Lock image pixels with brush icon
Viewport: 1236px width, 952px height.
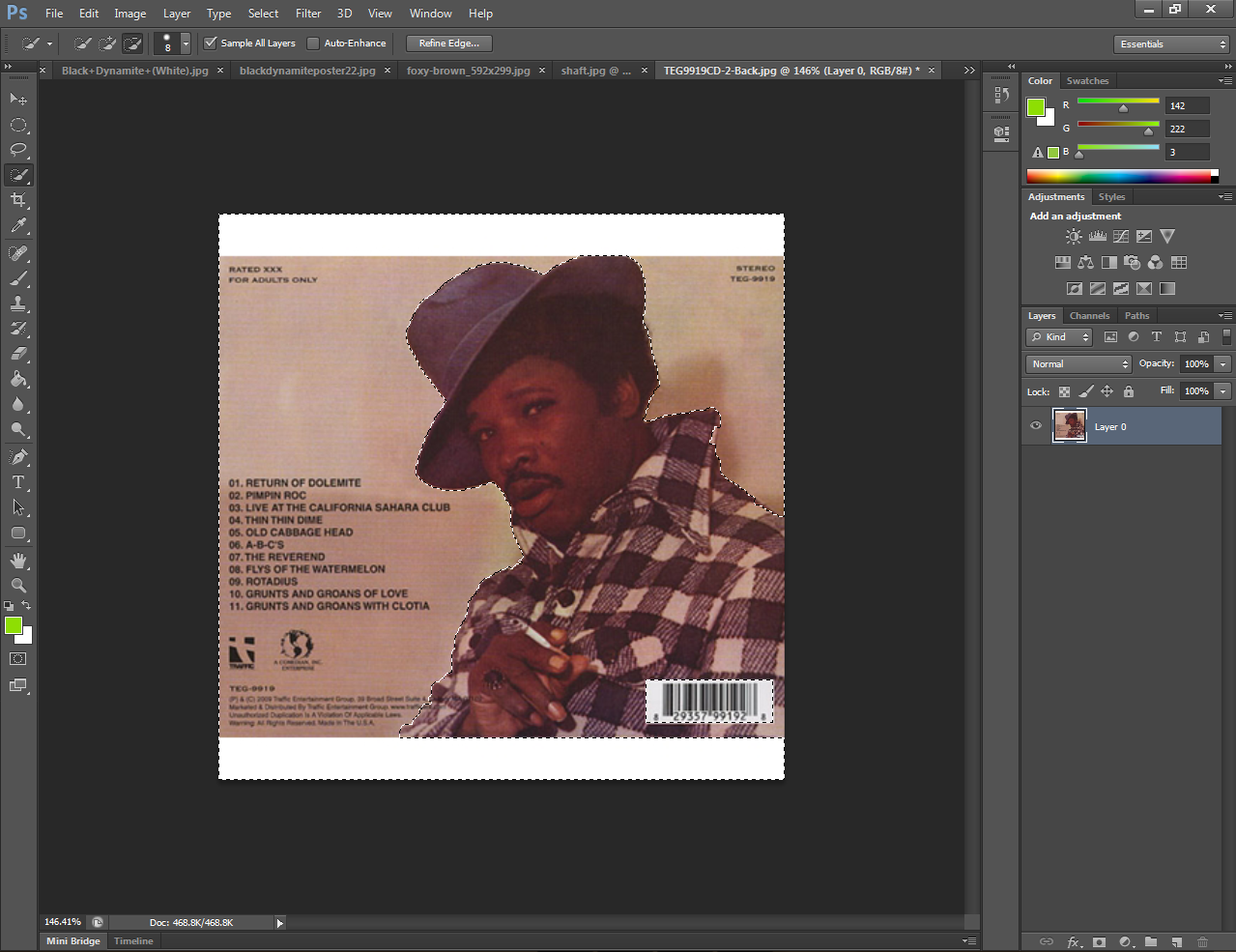click(1085, 391)
